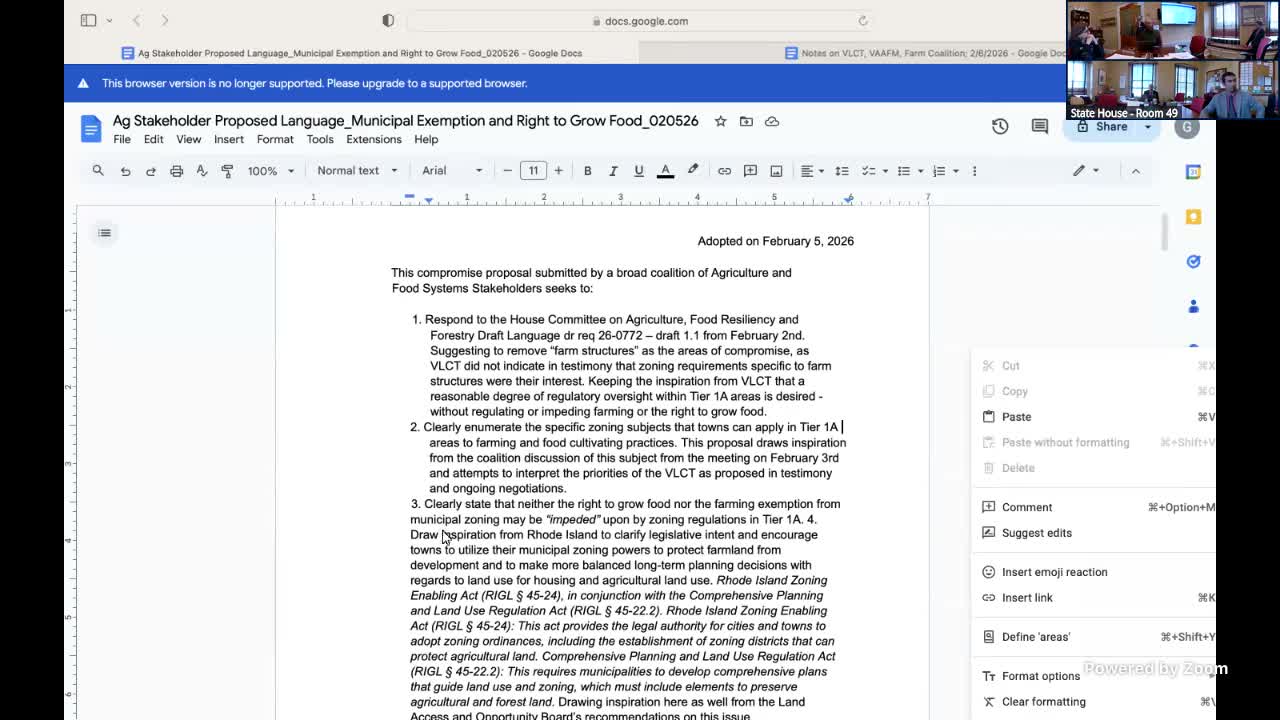1280x720 pixels.
Task: Open the Extensions menu
Action: [373, 139]
